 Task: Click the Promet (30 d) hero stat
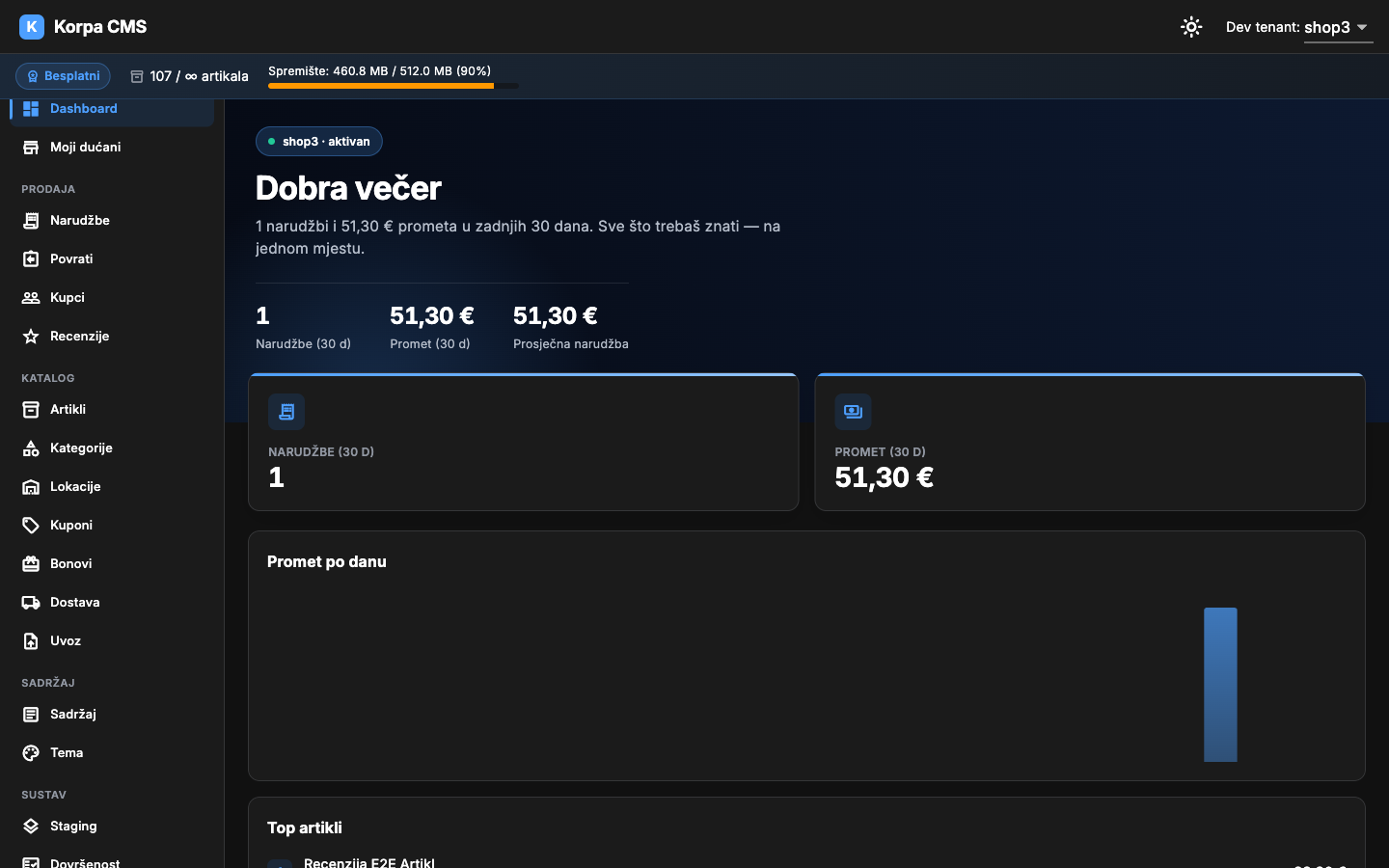pyautogui.click(x=431, y=327)
